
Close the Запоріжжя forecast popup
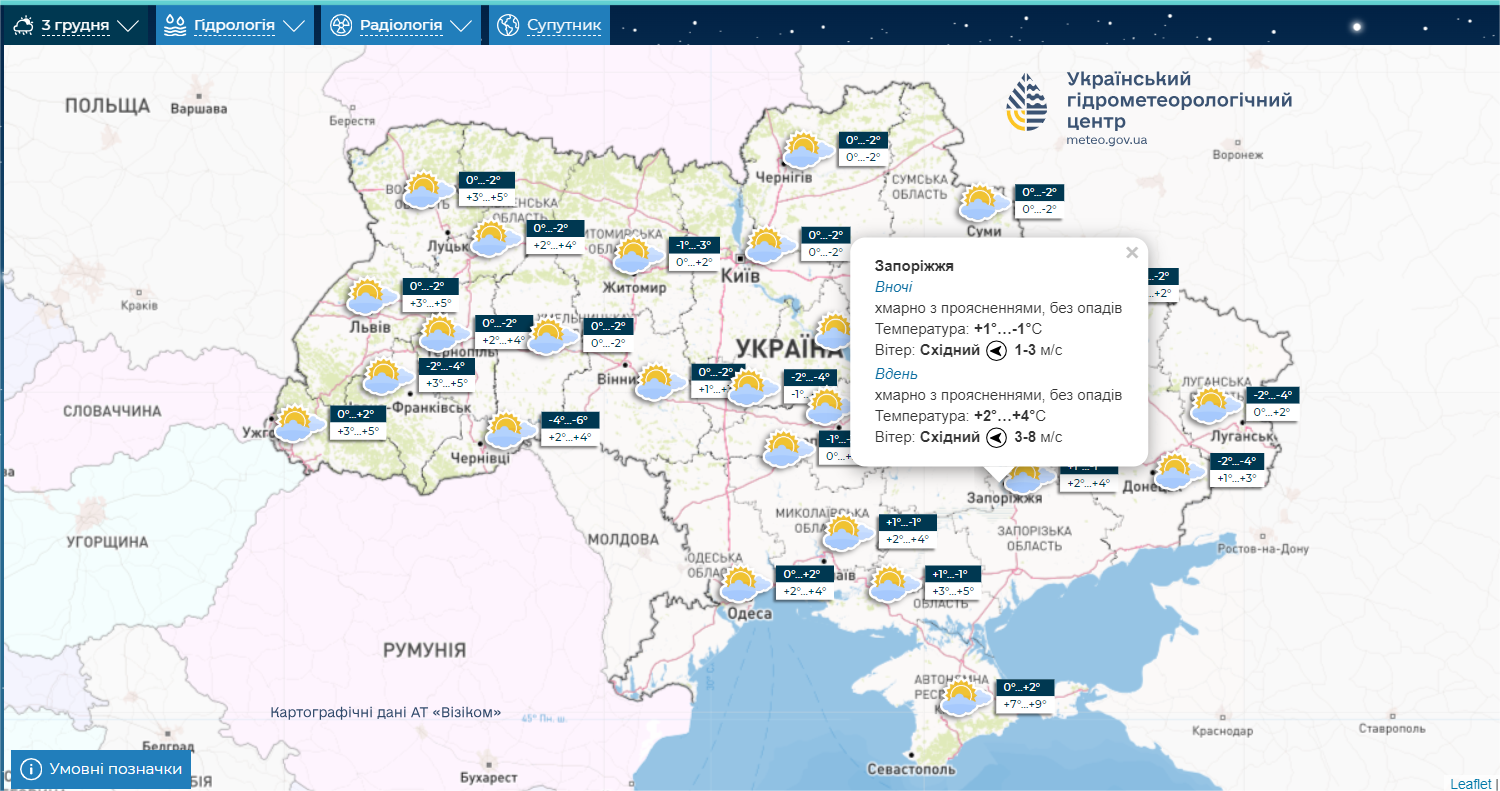[x=1132, y=253]
